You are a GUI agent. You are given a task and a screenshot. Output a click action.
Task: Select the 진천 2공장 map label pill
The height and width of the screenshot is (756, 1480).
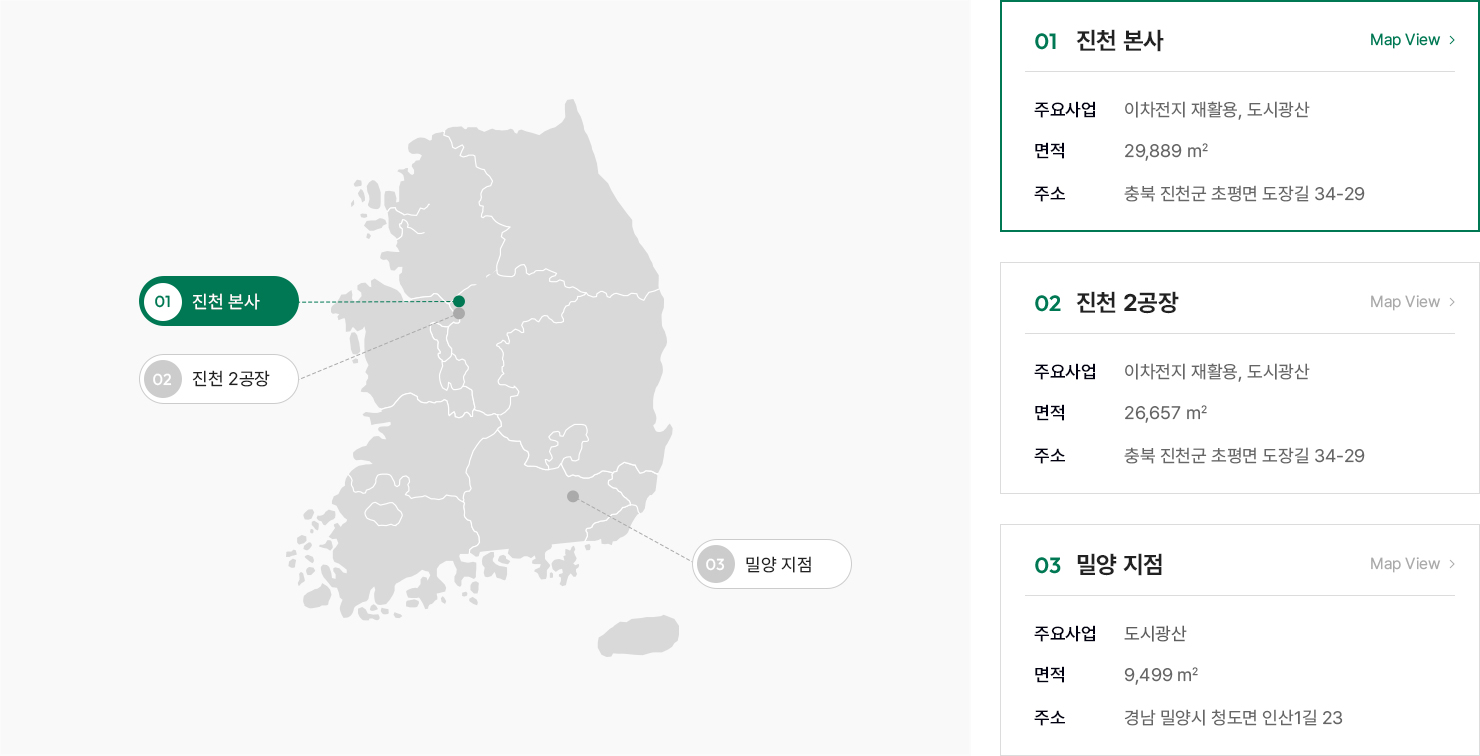219,379
